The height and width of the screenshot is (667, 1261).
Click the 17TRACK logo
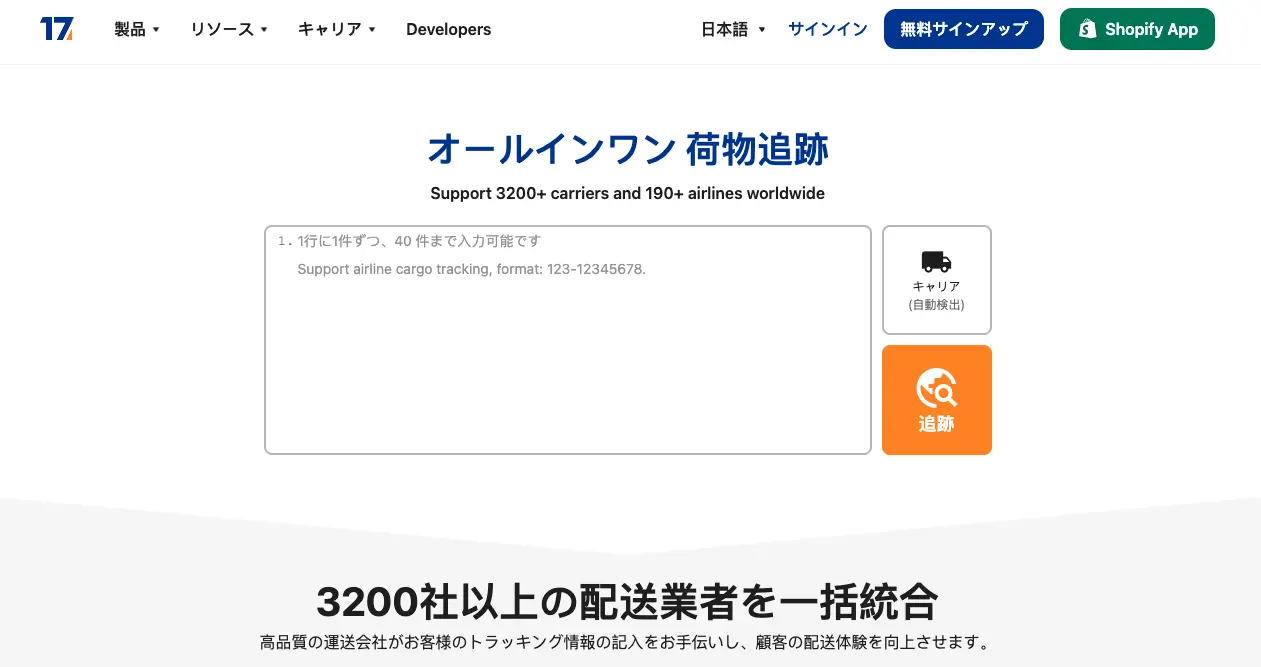[57, 29]
